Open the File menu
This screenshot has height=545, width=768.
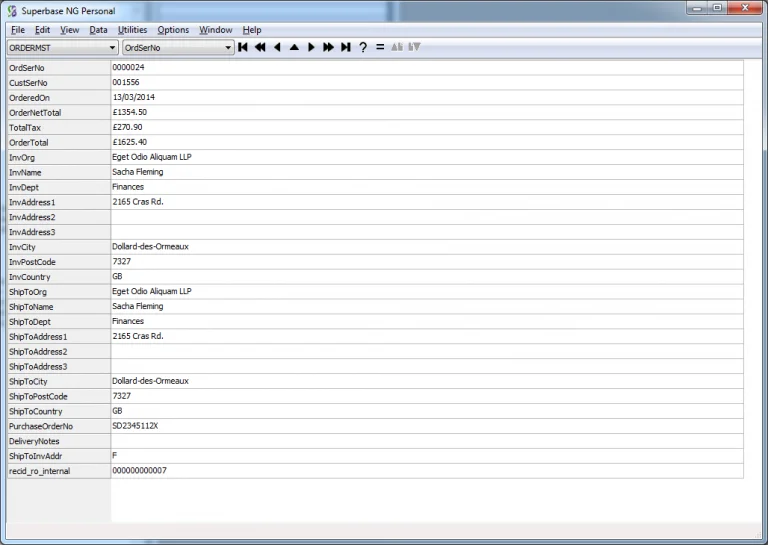click(18, 30)
